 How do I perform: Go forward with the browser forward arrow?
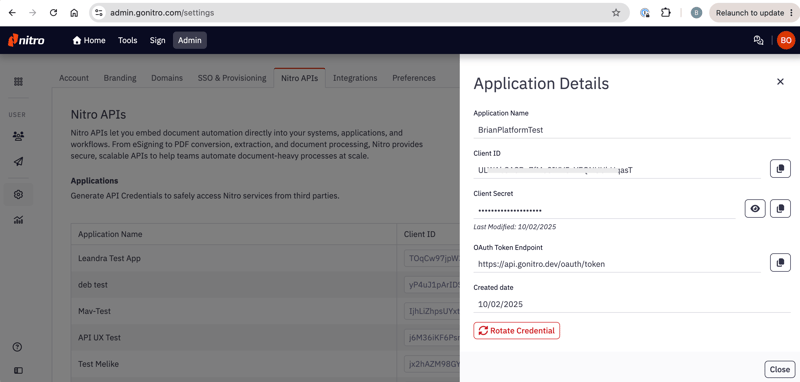[33, 13]
